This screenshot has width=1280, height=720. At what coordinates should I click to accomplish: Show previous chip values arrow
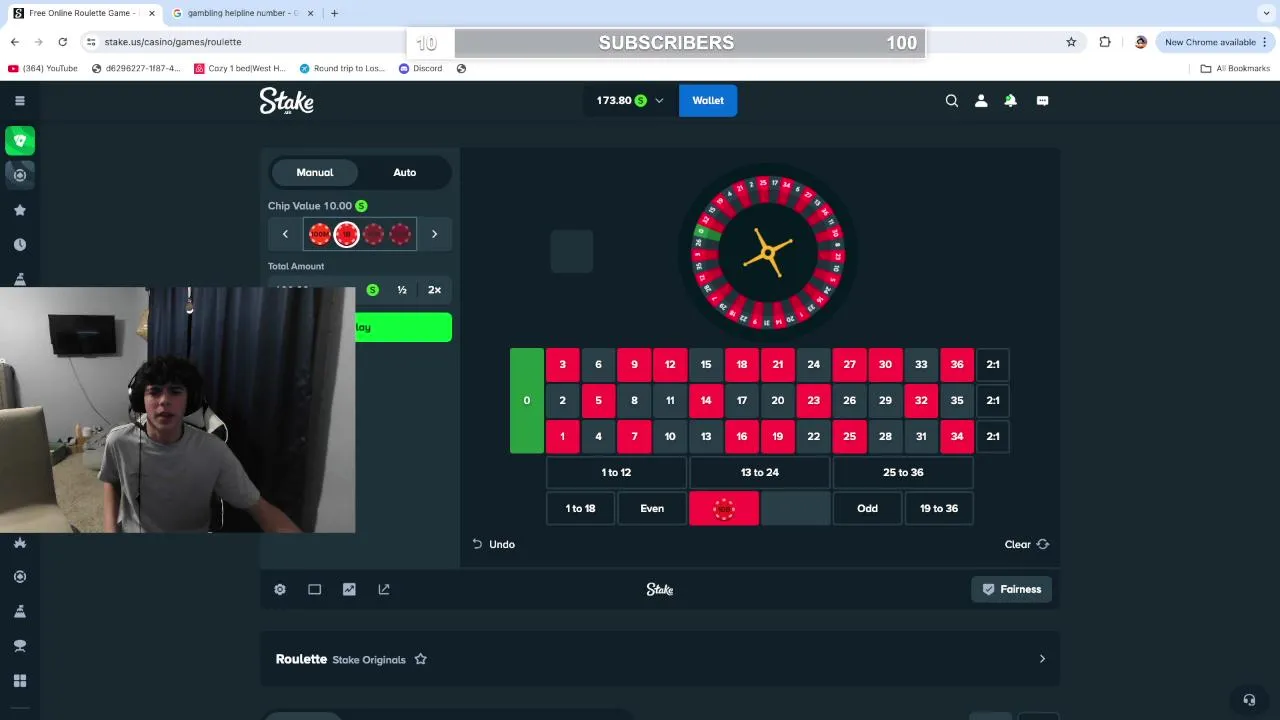(x=285, y=234)
